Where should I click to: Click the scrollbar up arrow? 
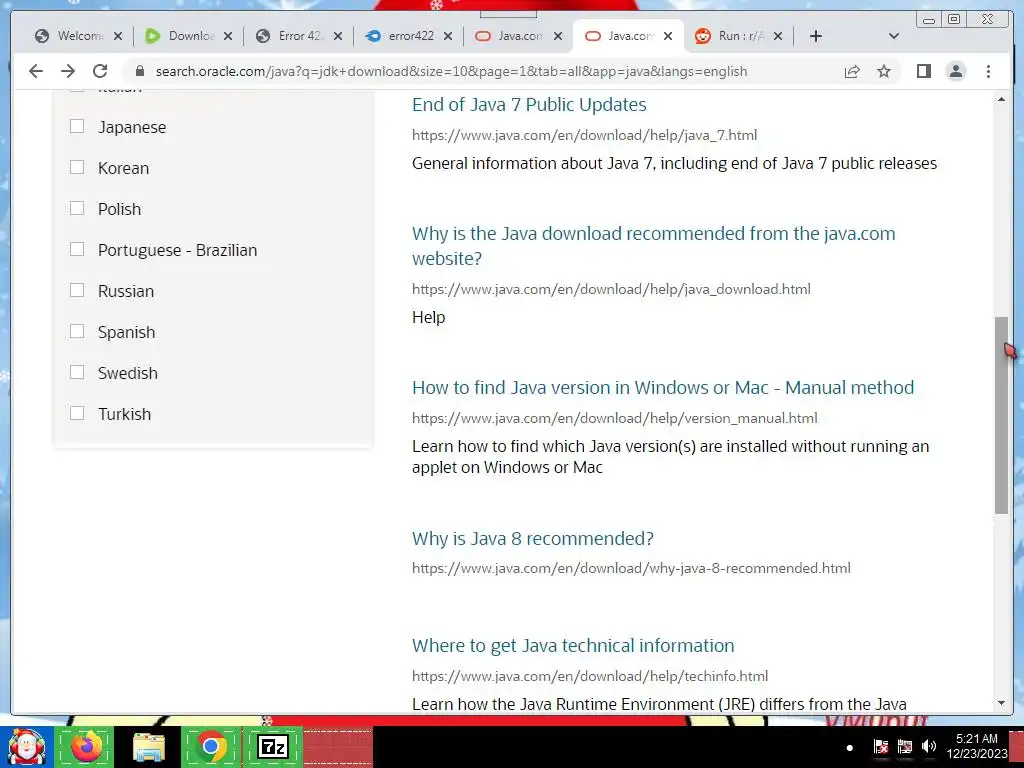1001,99
